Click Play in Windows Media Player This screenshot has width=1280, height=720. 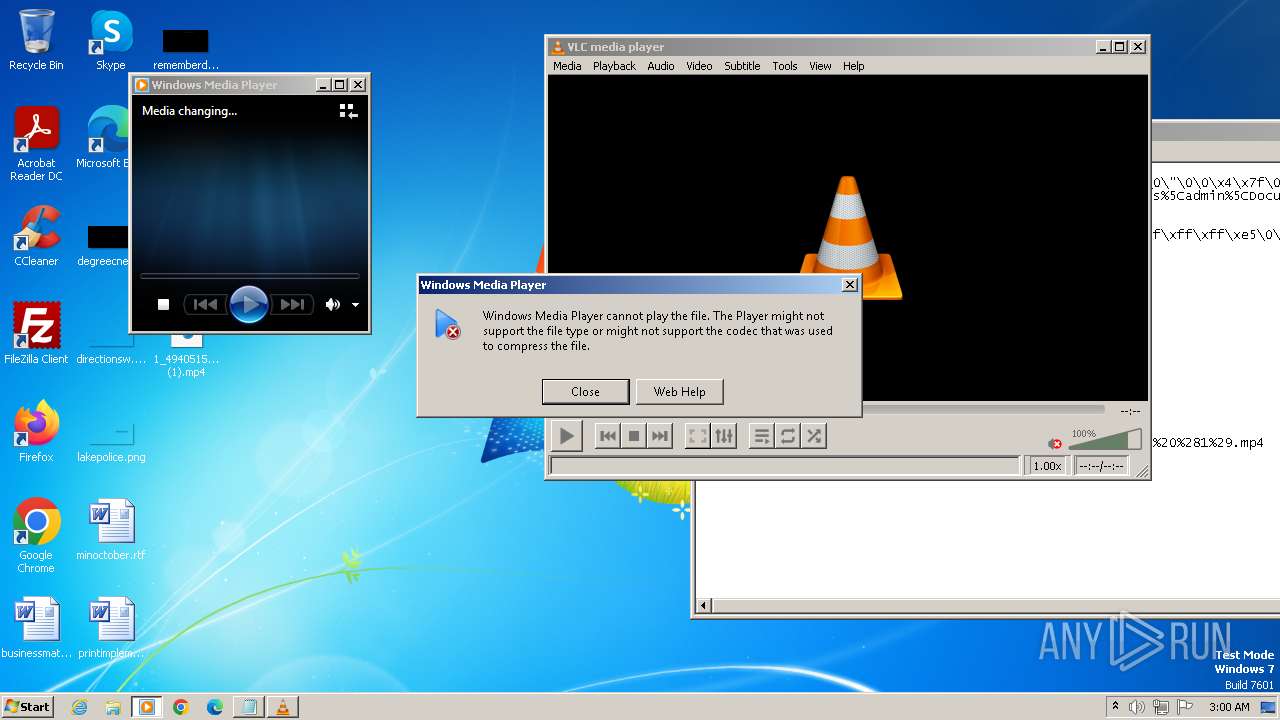point(248,304)
